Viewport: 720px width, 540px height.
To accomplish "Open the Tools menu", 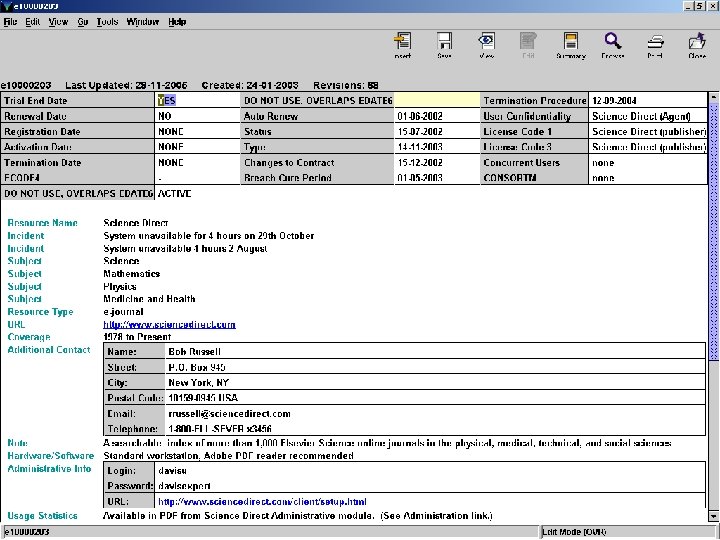I will coord(107,21).
